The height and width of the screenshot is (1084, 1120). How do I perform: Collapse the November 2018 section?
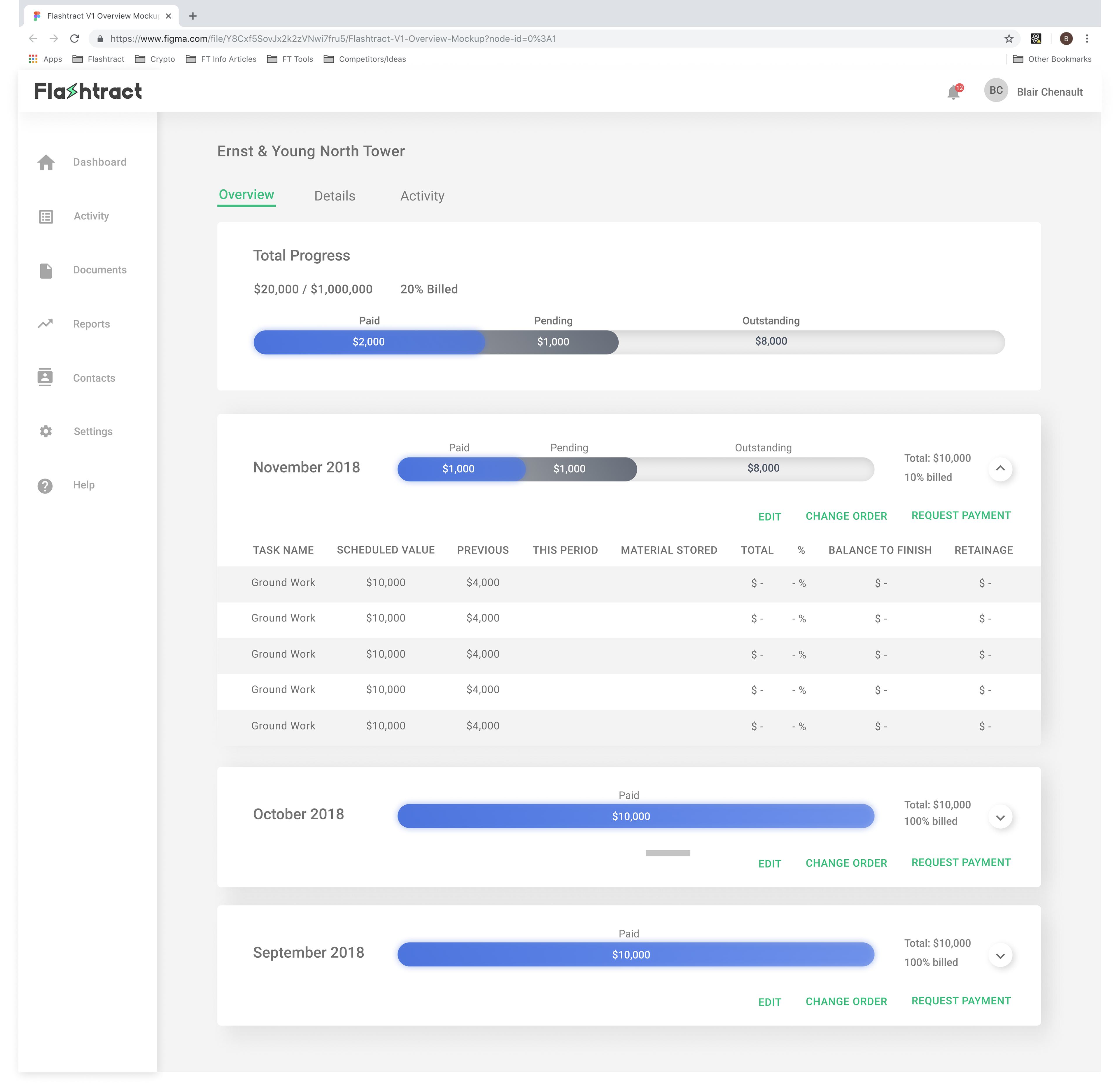coord(1000,469)
